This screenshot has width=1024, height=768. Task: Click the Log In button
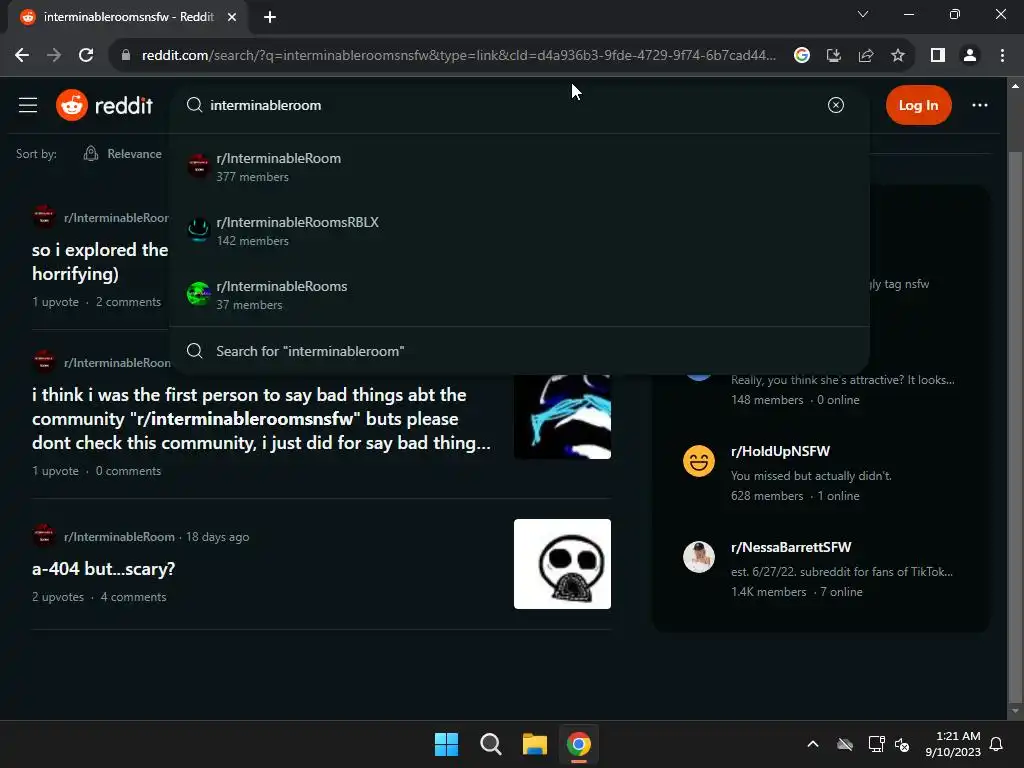coord(918,105)
